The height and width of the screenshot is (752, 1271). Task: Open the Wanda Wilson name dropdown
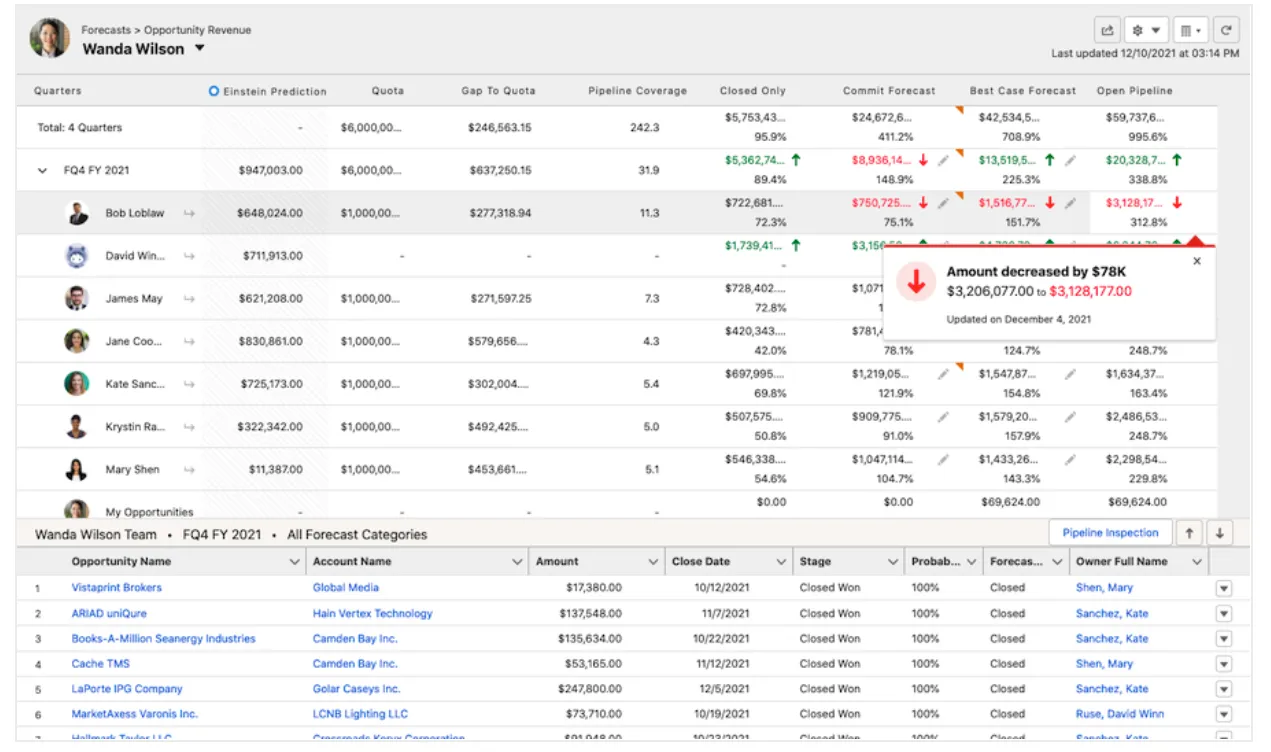point(200,48)
